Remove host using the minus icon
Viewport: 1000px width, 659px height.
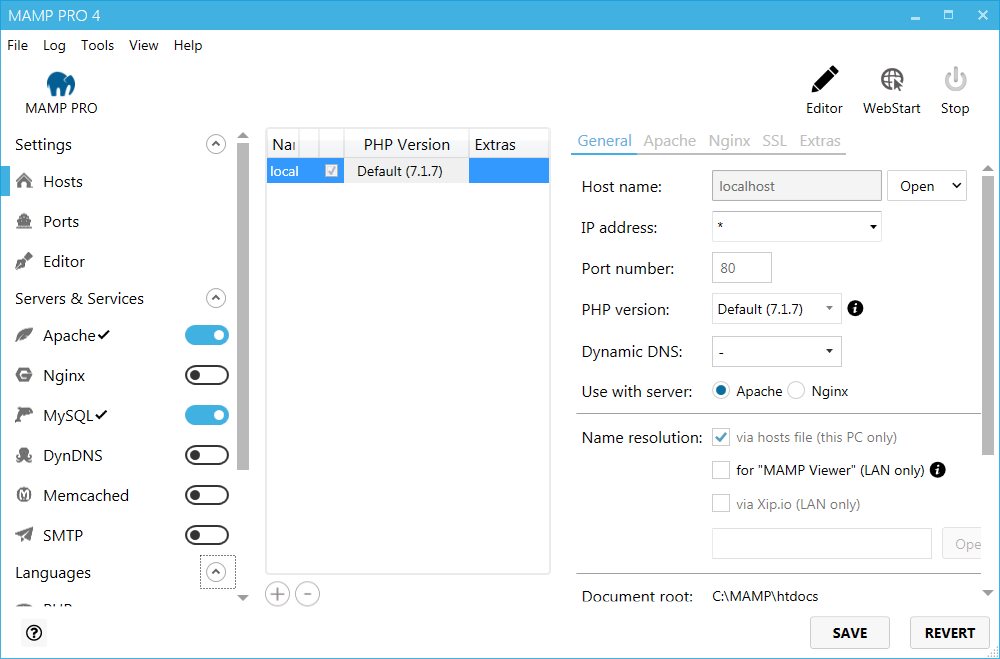307,594
